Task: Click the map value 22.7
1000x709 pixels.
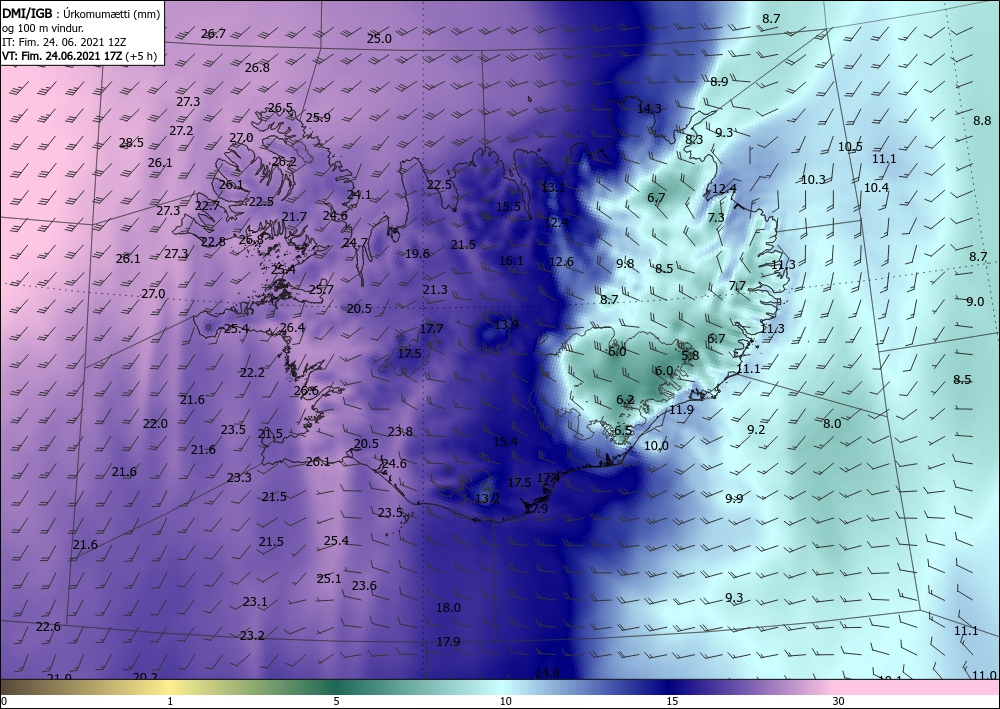Action: tap(207, 205)
